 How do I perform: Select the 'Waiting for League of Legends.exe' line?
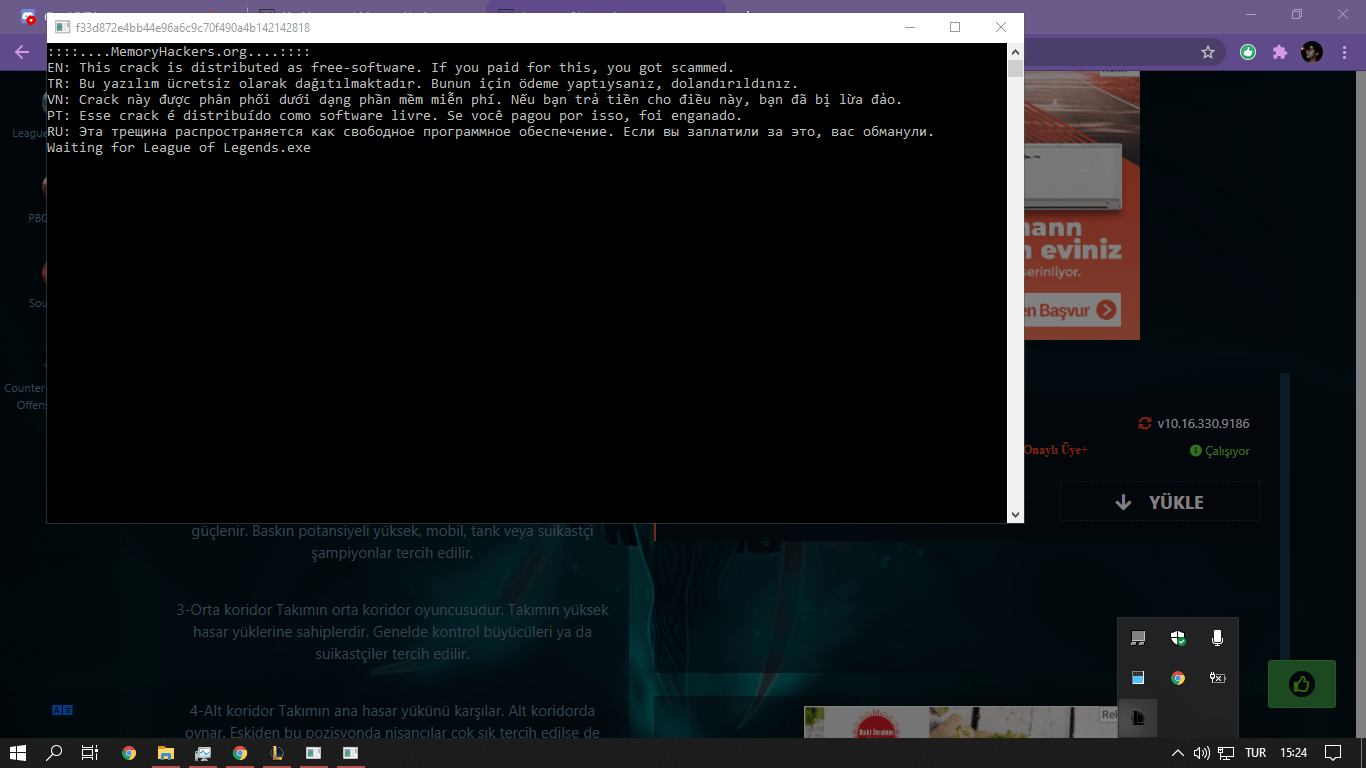click(179, 148)
